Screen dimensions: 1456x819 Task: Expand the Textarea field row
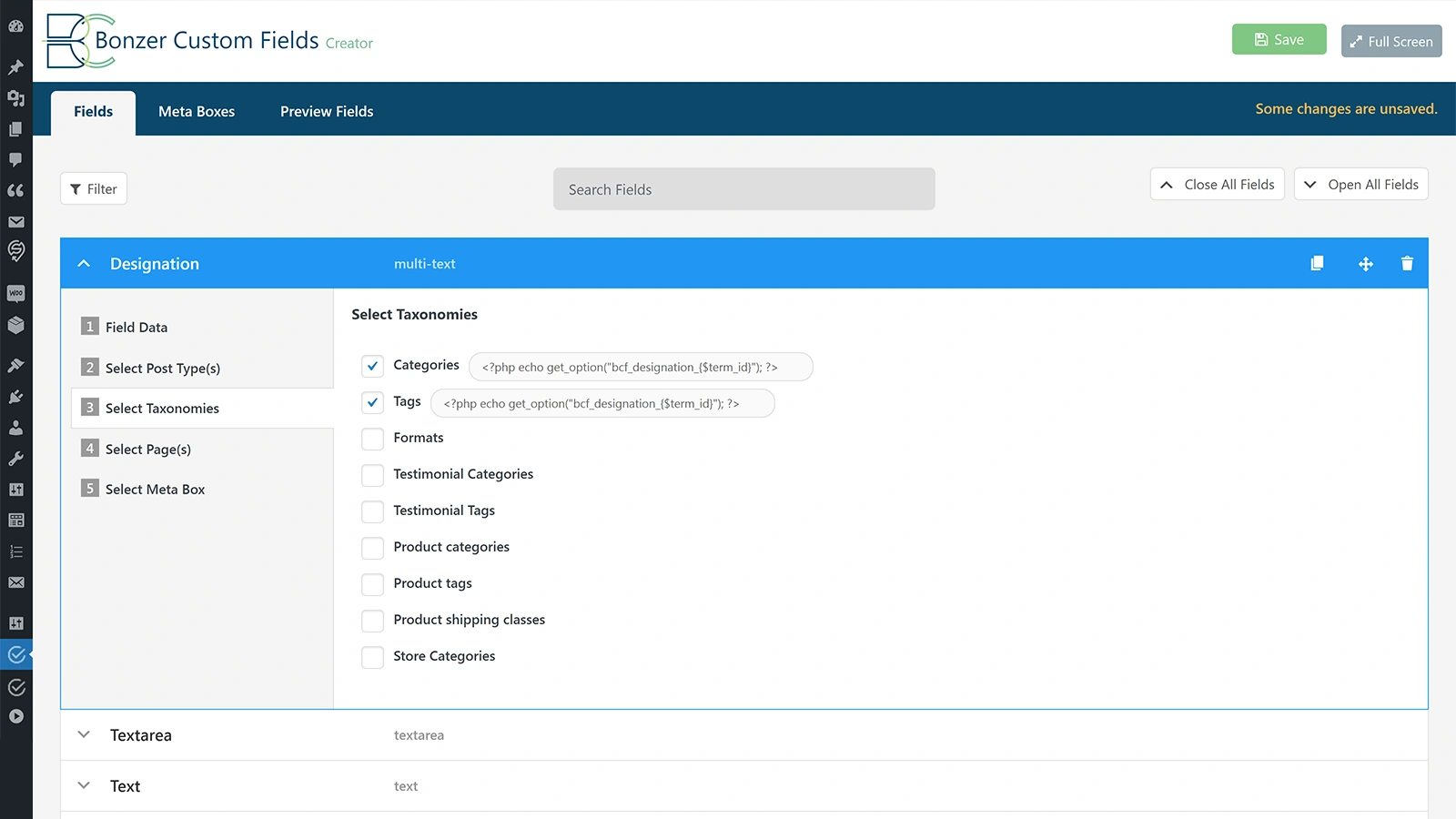84,735
